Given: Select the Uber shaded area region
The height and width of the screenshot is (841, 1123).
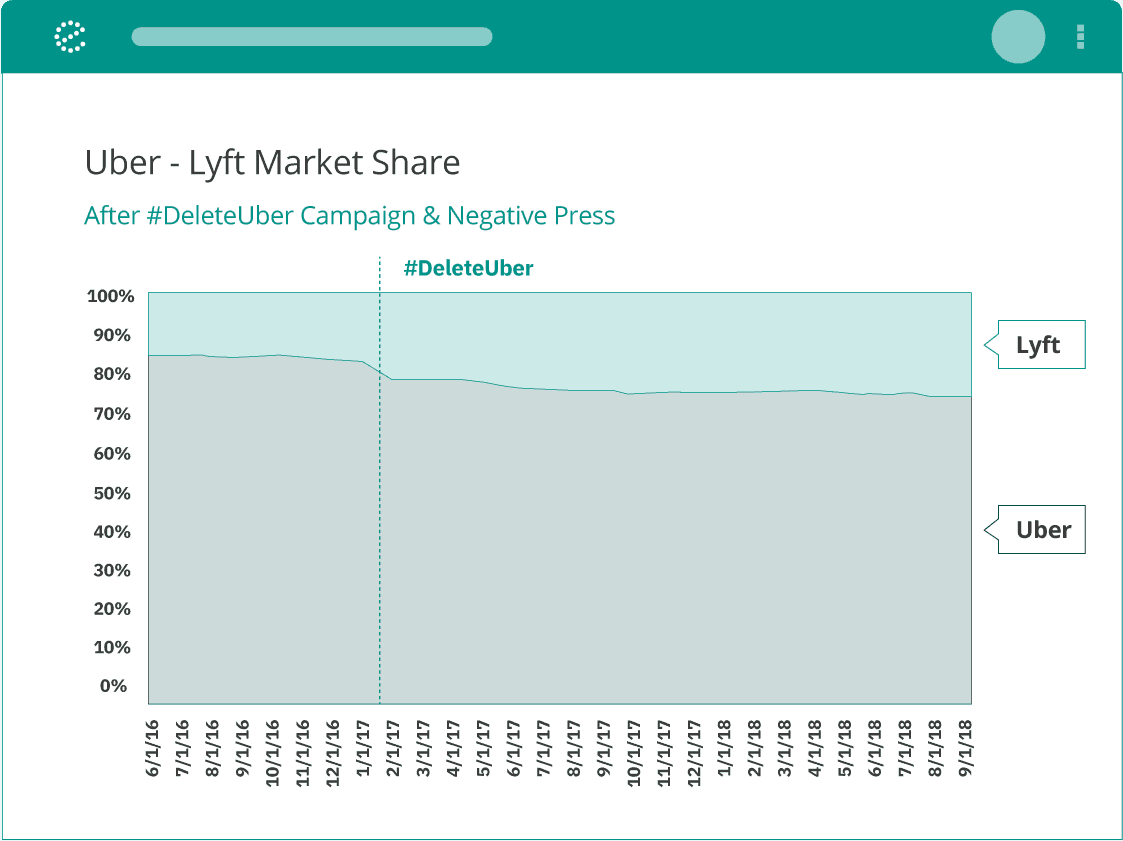Looking at the screenshot, I should (560, 550).
